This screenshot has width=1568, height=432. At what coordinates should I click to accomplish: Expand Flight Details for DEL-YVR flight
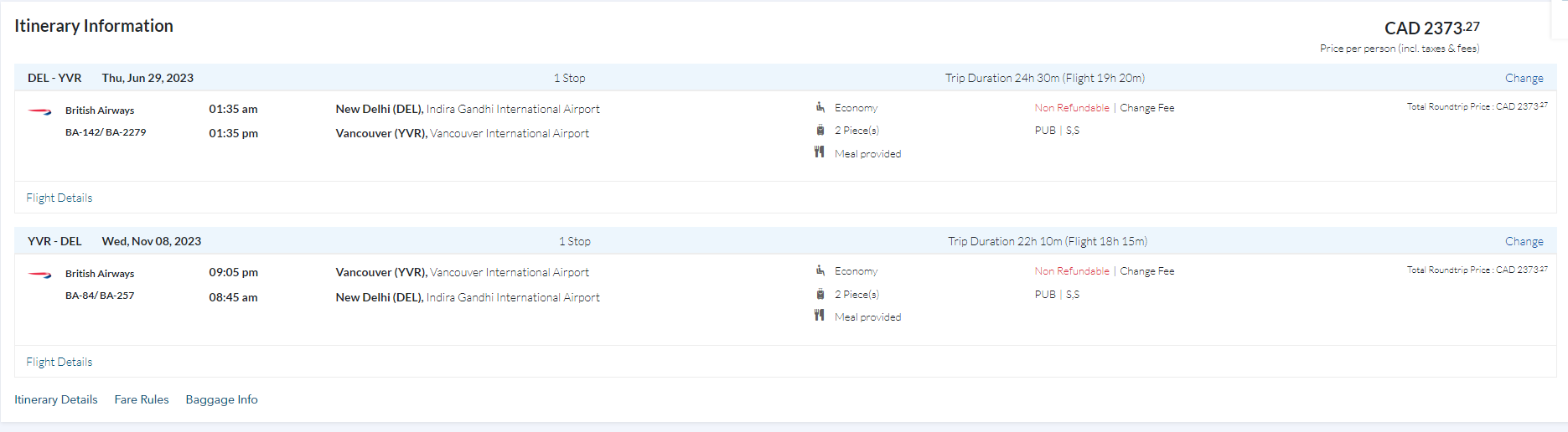pyautogui.click(x=60, y=198)
